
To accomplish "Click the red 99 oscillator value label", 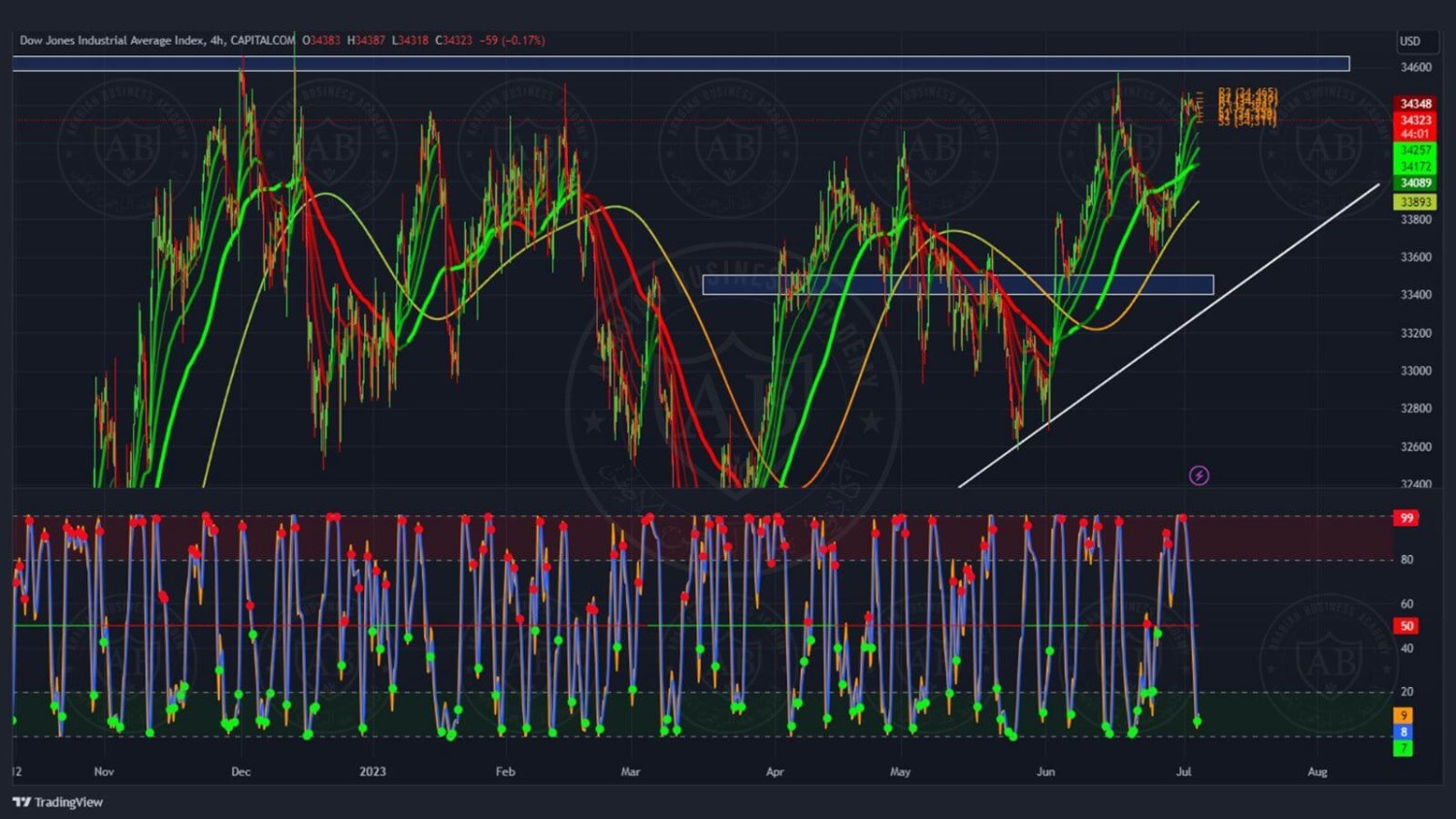I will (x=1406, y=518).
